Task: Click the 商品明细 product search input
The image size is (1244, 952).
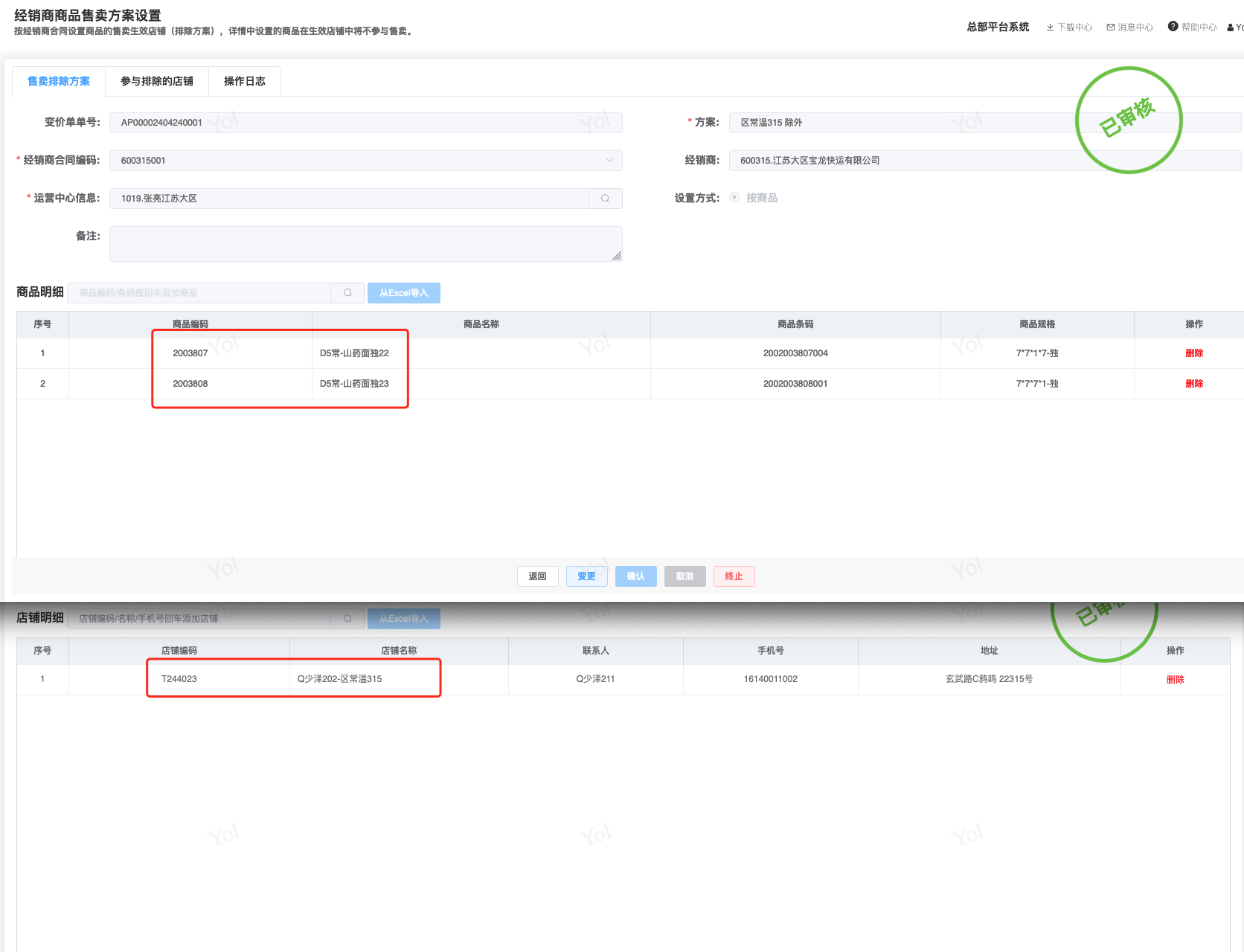Action: pyautogui.click(x=199, y=293)
